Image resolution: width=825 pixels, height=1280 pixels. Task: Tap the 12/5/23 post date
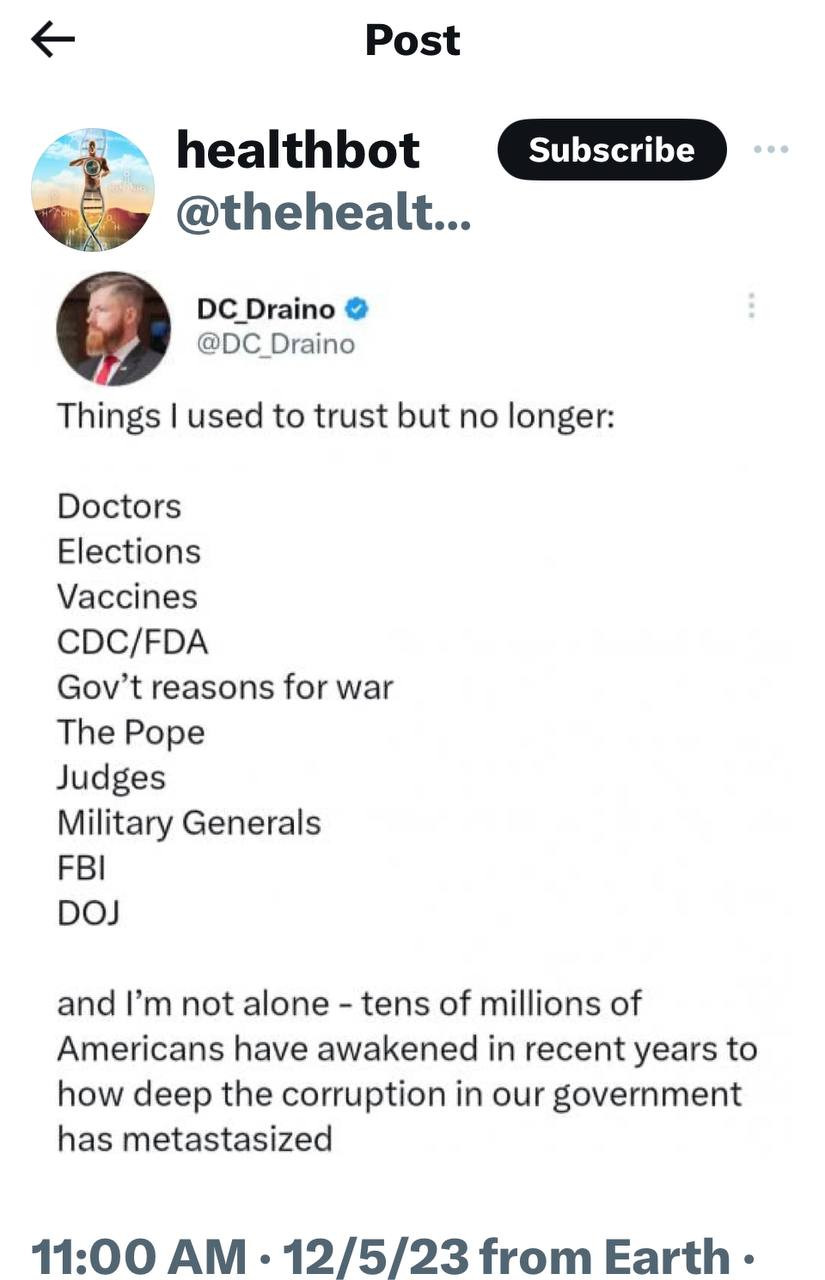[374, 1252]
